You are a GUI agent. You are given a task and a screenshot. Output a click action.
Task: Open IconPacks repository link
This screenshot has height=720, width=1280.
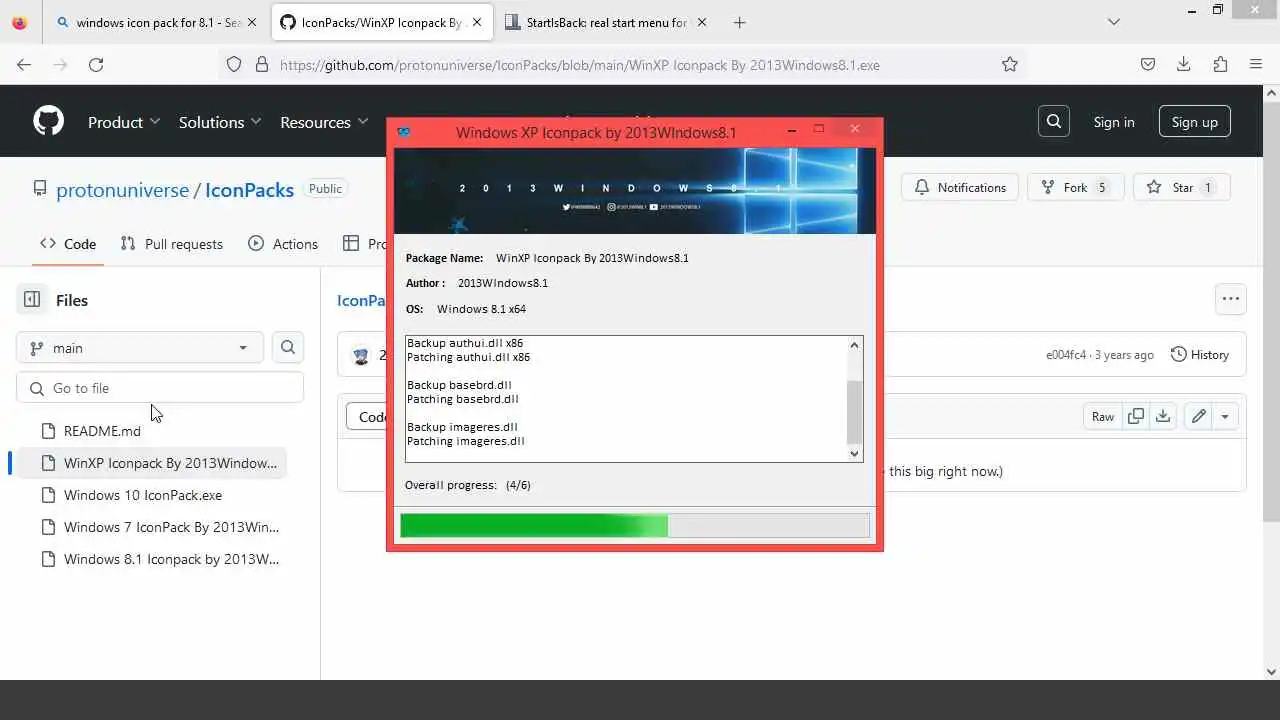[x=249, y=189]
